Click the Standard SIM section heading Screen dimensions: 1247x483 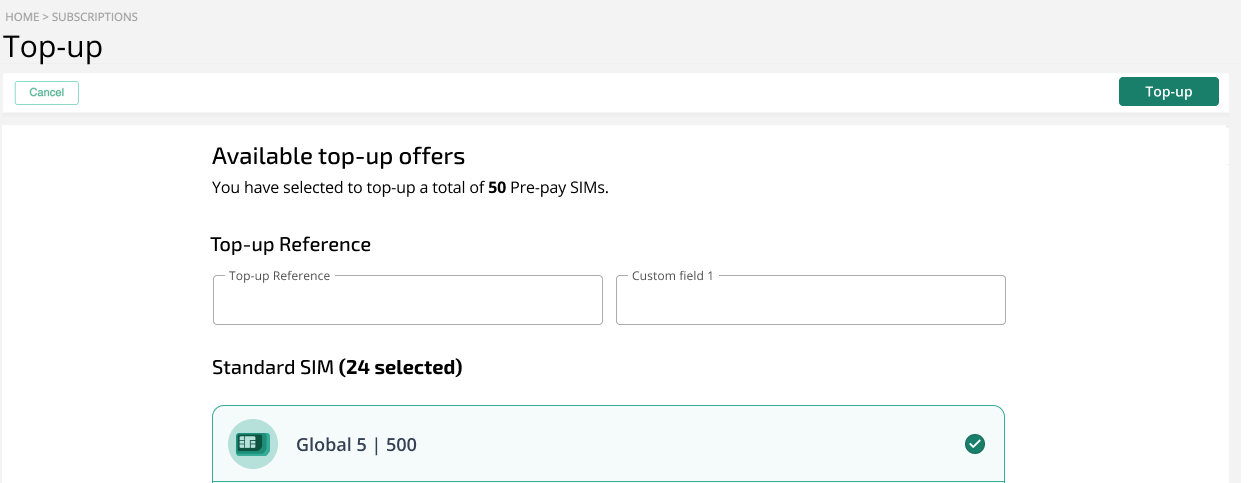pyautogui.click(x=337, y=368)
